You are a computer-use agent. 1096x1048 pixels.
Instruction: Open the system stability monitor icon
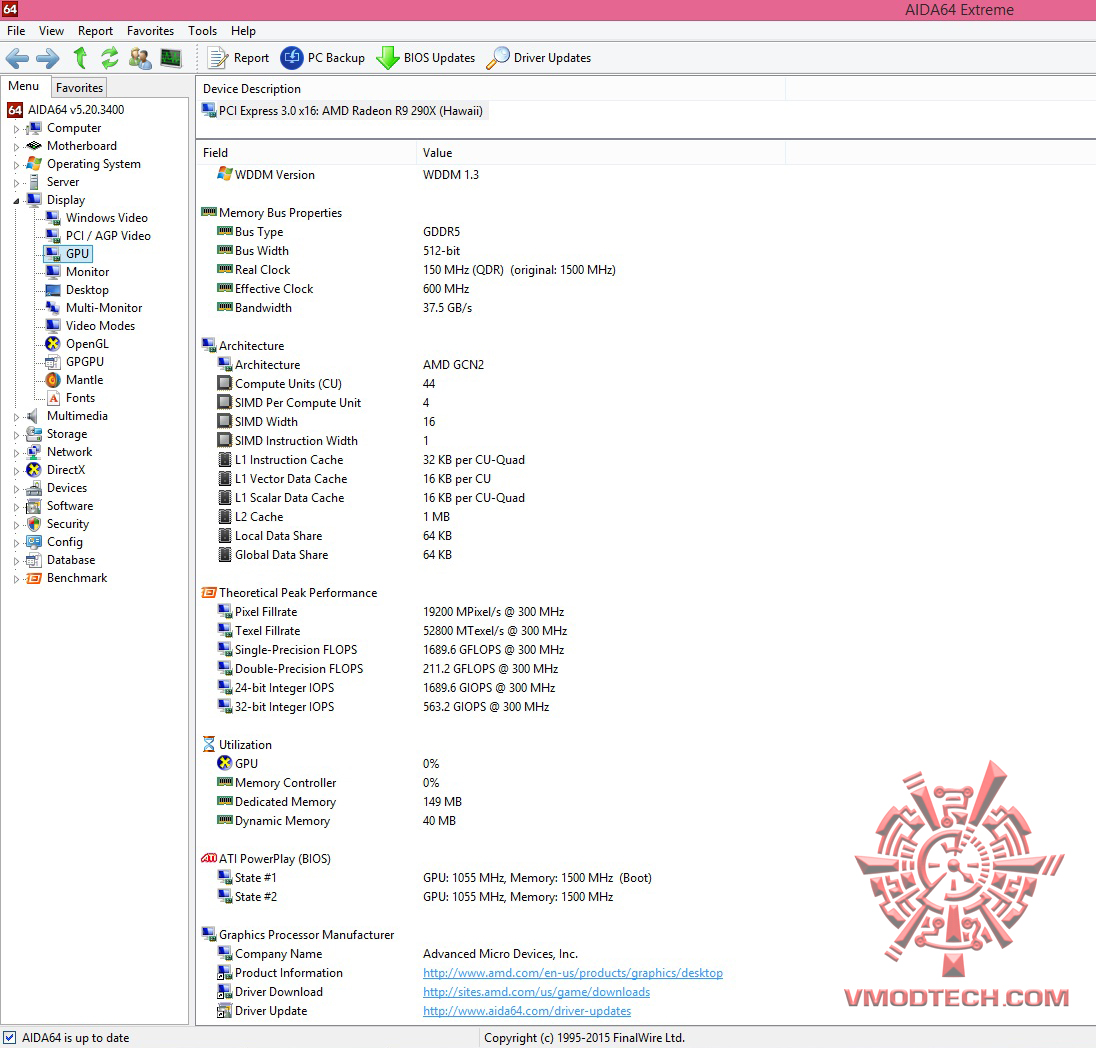click(x=171, y=58)
